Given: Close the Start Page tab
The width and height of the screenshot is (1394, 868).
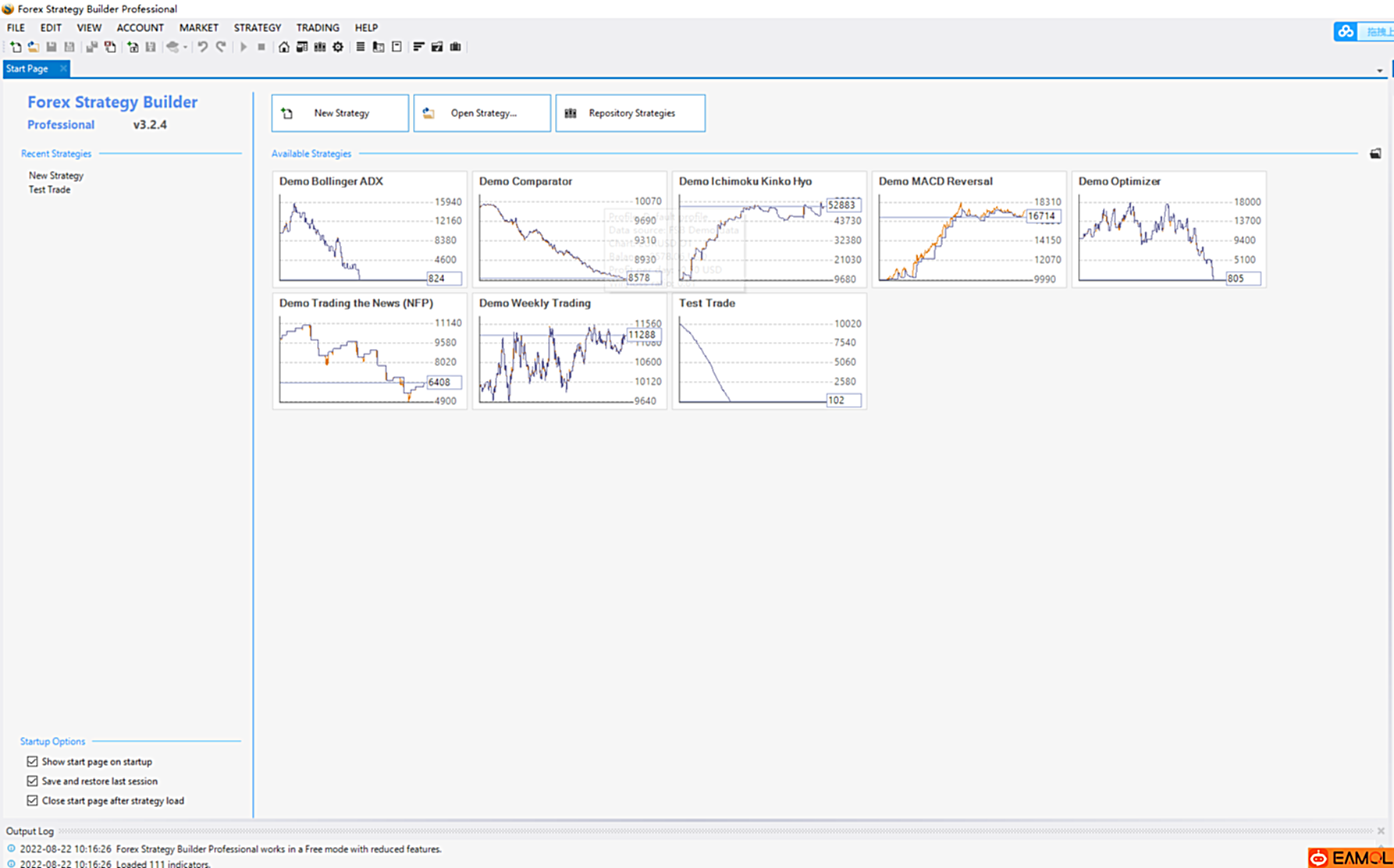Looking at the screenshot, I should 63,69.
